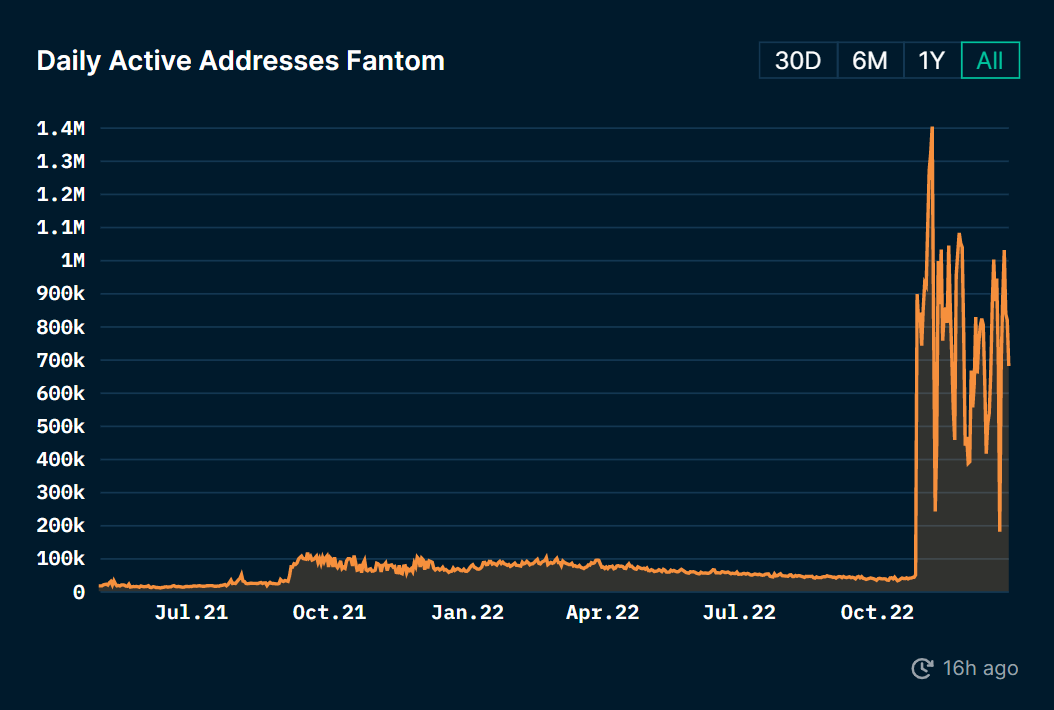Click the 300k y-axis label

(60, 493)
